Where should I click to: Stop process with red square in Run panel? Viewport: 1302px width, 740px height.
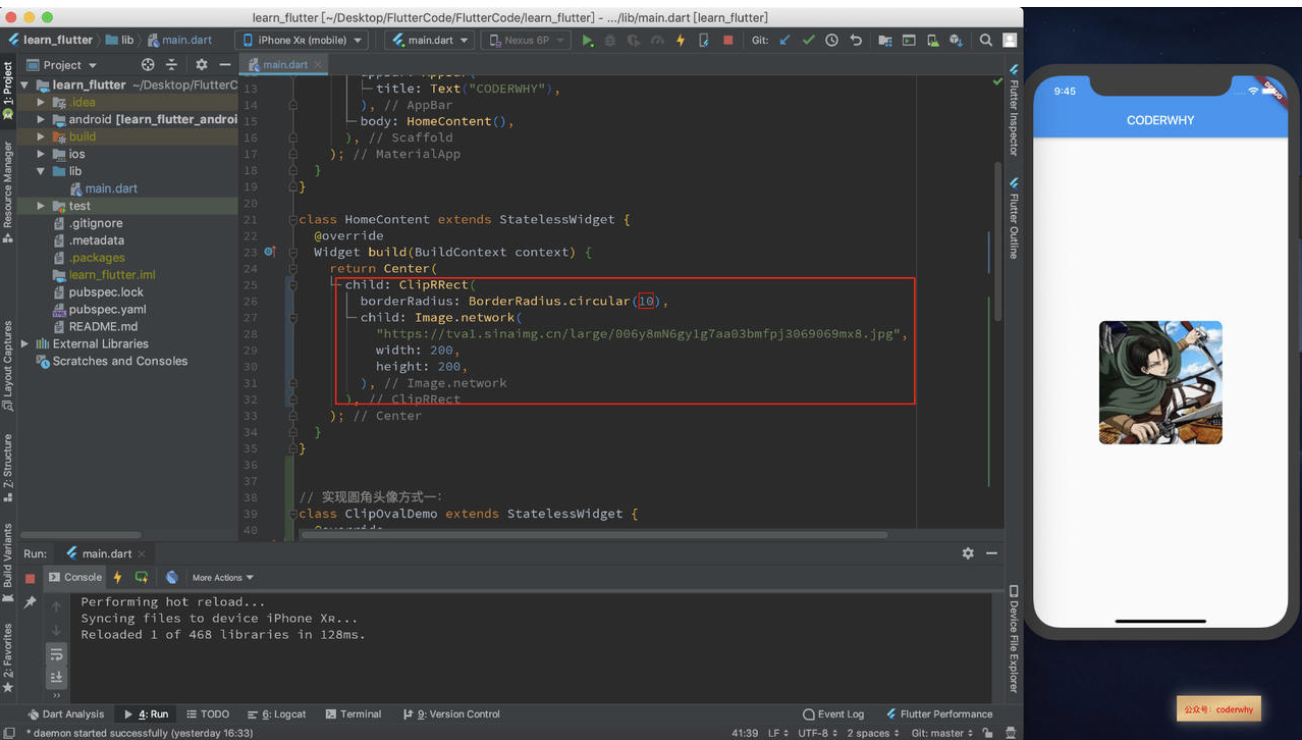pos(30,578)
